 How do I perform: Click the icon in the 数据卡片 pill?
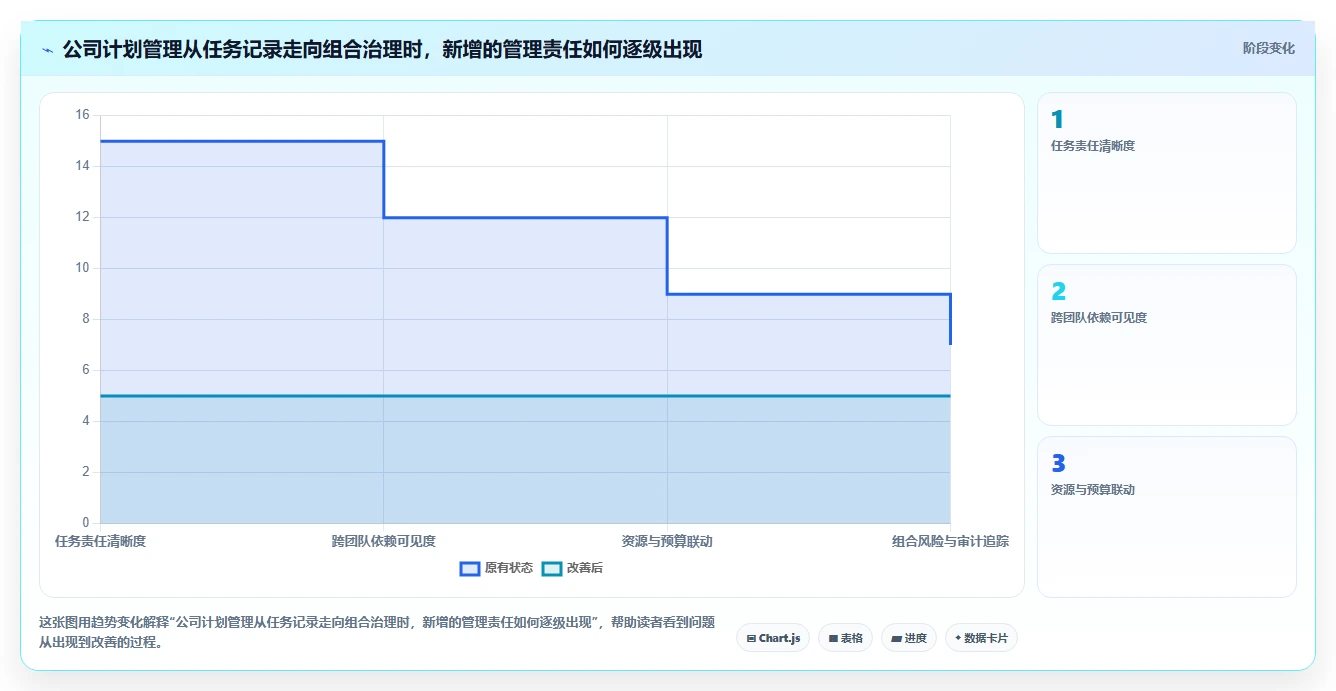pyautogui.click(x=958, y=638)
